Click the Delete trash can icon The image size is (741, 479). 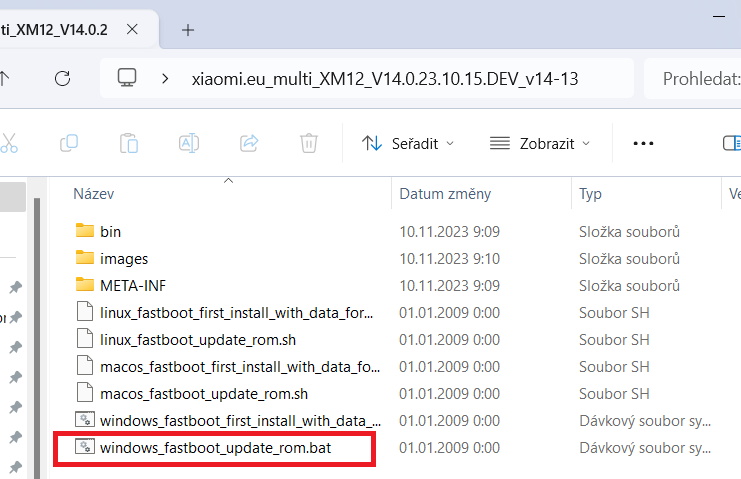pos(310,143)
